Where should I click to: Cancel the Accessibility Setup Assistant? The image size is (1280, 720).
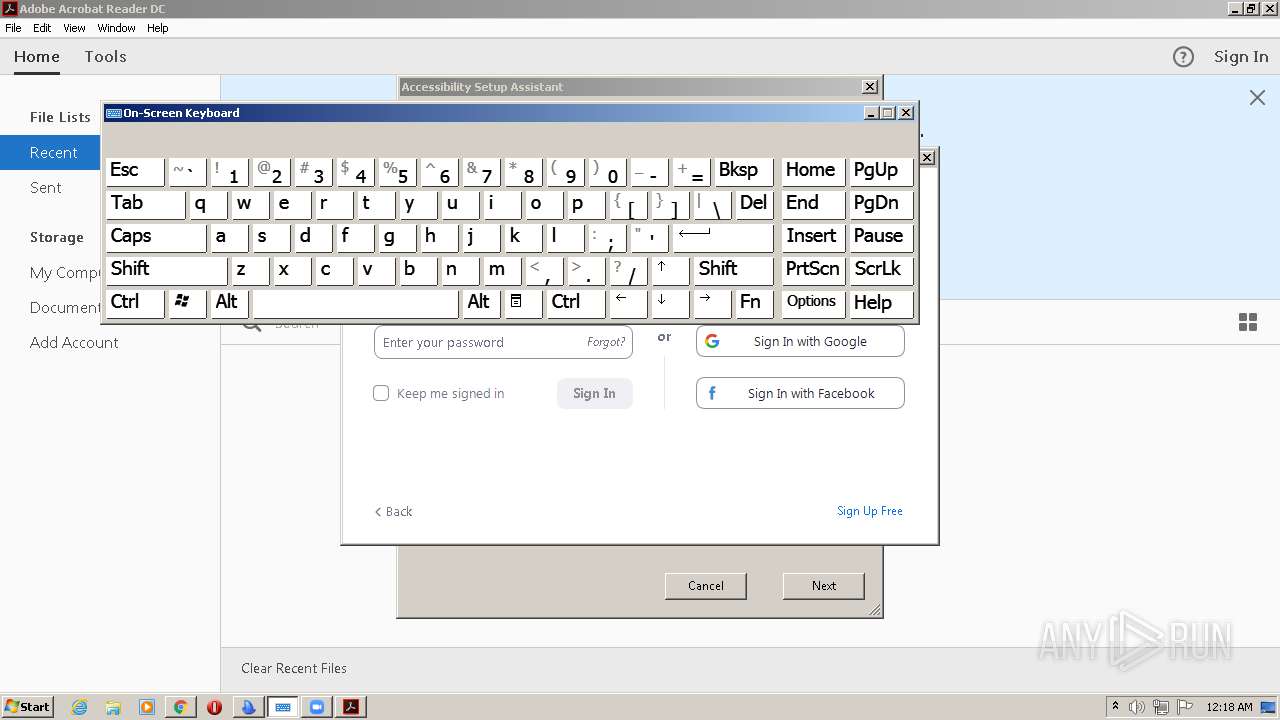pos(706,586)
